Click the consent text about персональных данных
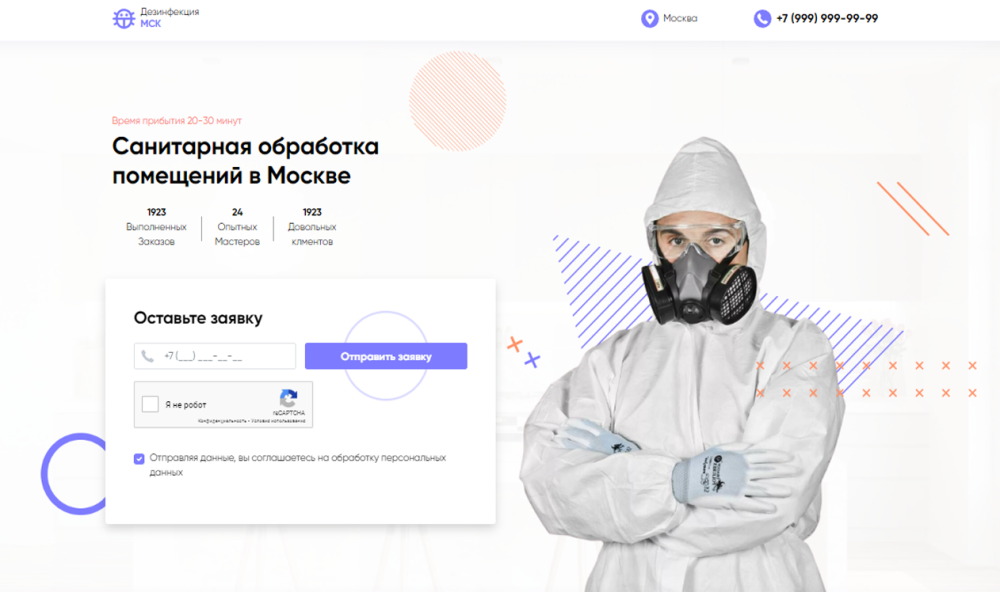The height and width of the screenshot is (592, 1000). (297, 465)
